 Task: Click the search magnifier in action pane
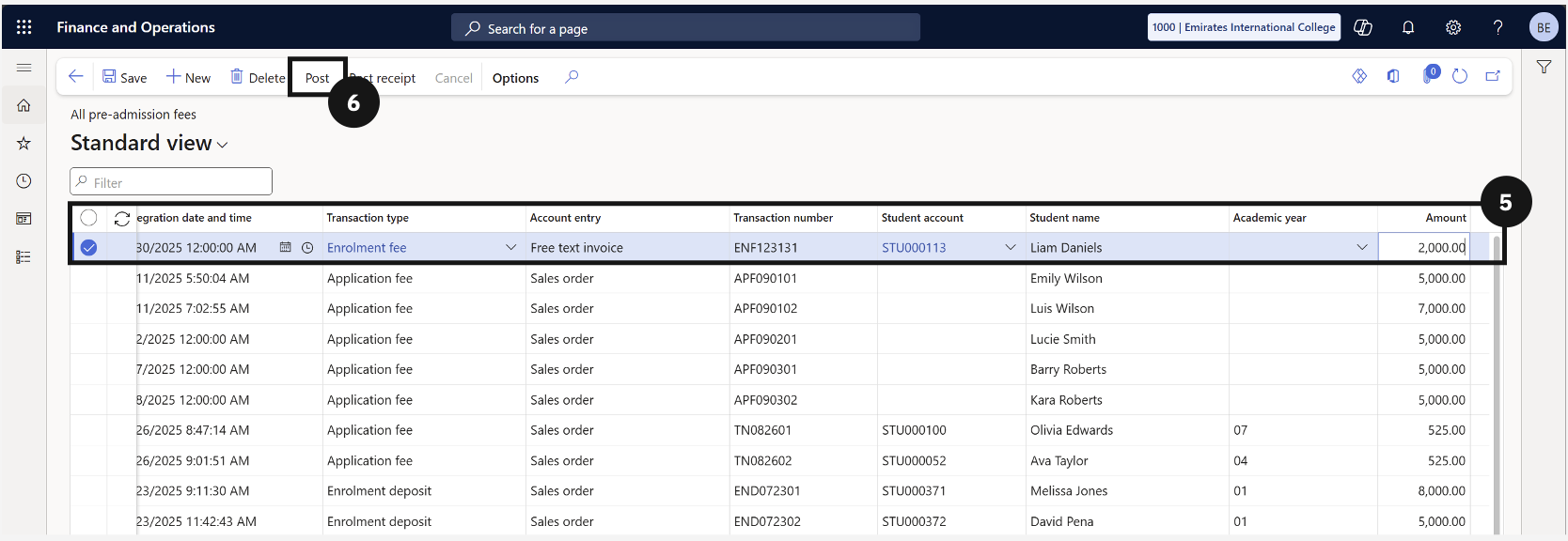coord(572,77)
